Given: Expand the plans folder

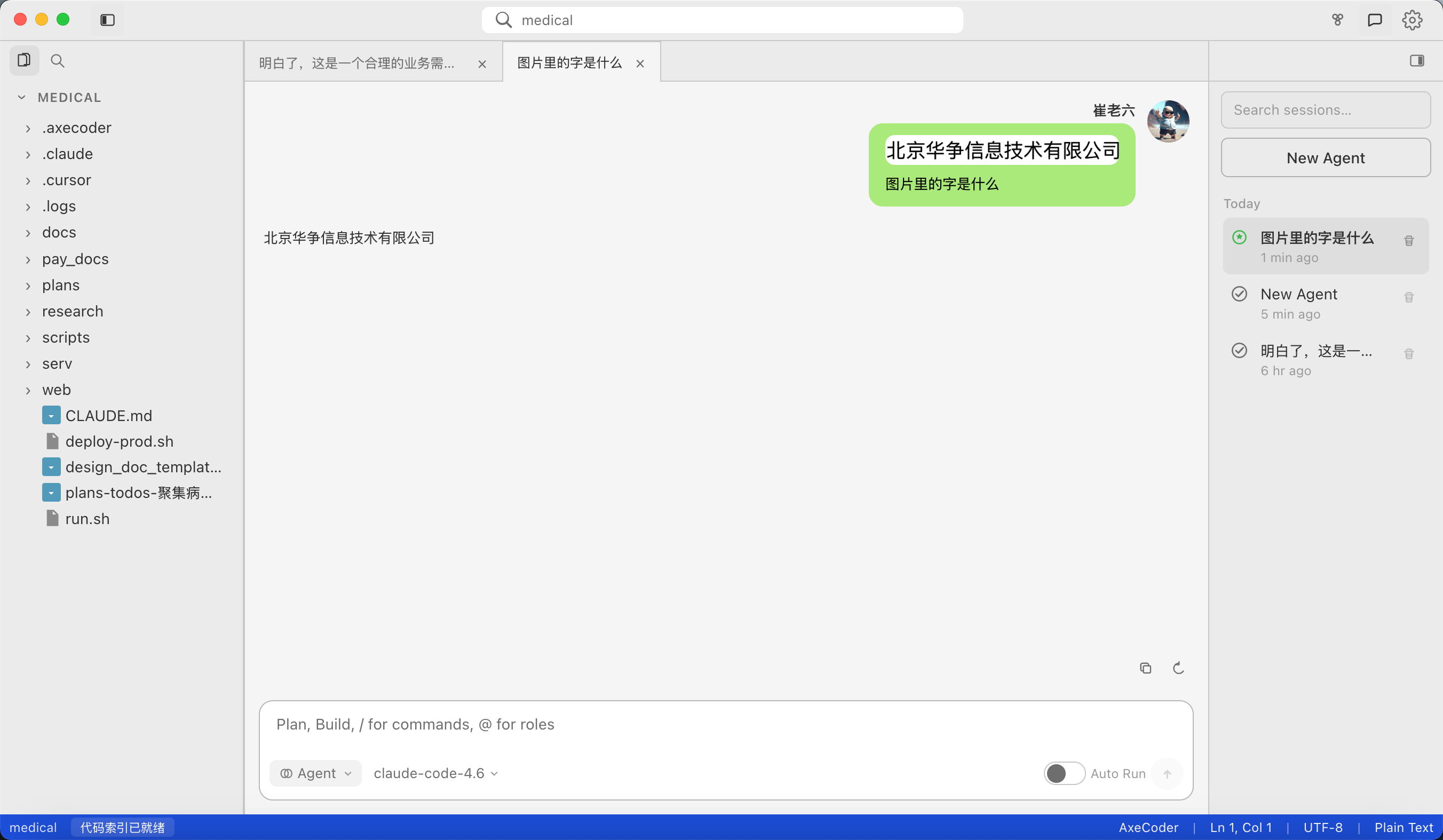Looking at the screenshot, I should coord(28,286).
